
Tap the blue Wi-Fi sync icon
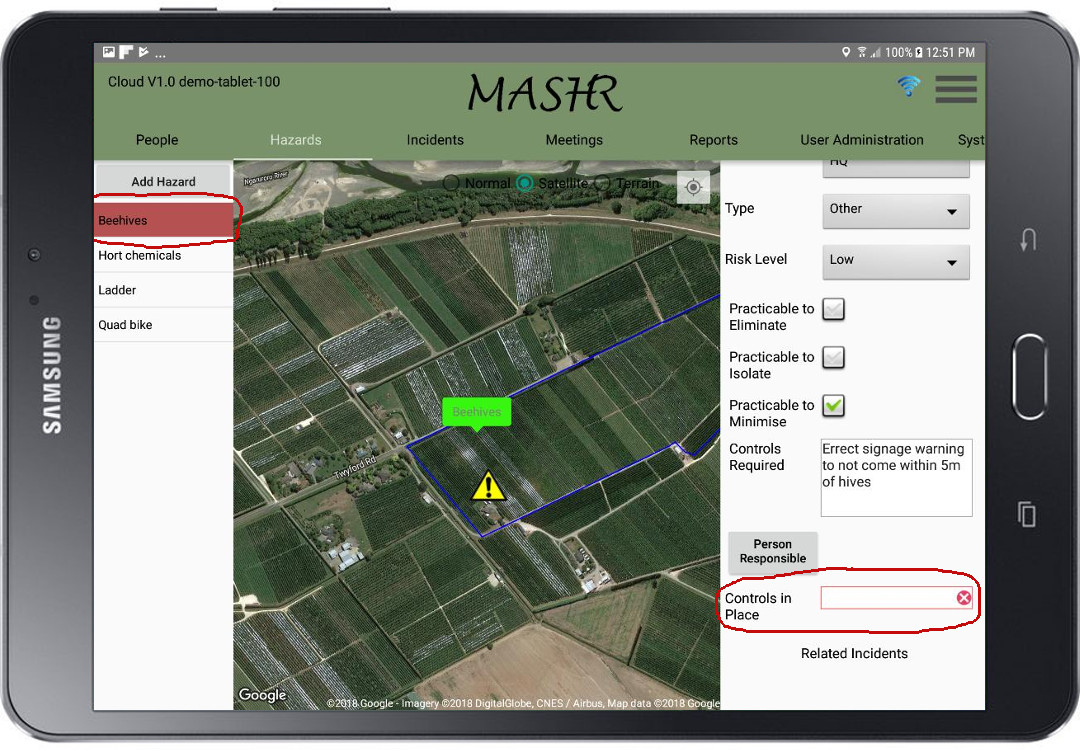click(908, 86)
